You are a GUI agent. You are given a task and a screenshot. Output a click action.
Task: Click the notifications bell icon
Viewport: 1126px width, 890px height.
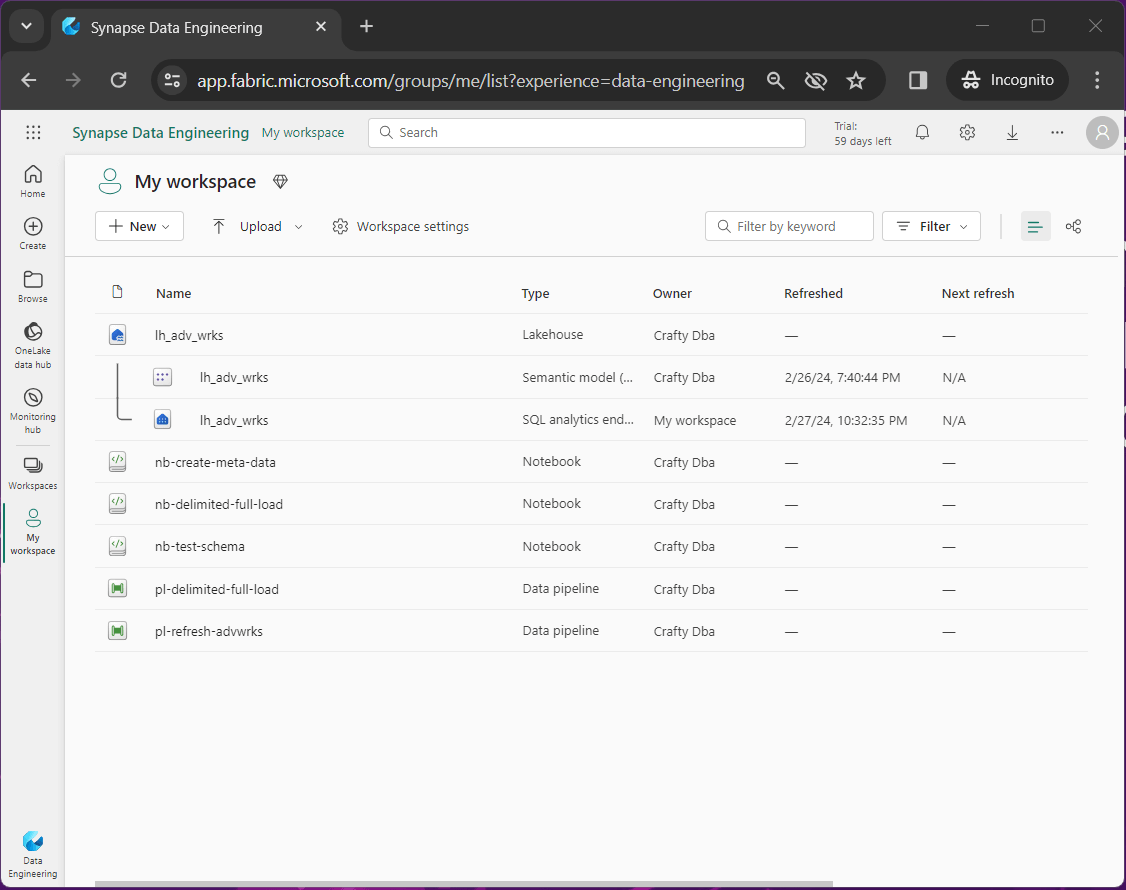922,132
